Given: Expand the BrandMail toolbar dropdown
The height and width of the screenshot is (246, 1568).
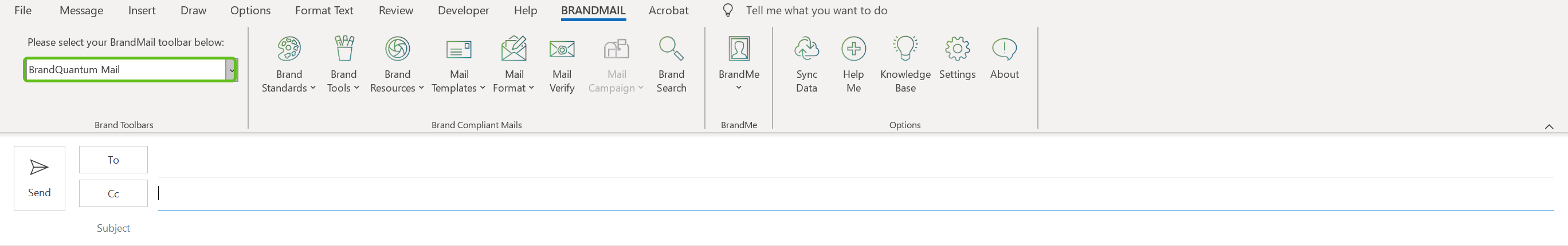Looking at the screenshot, I should click(x=232, y=70).
